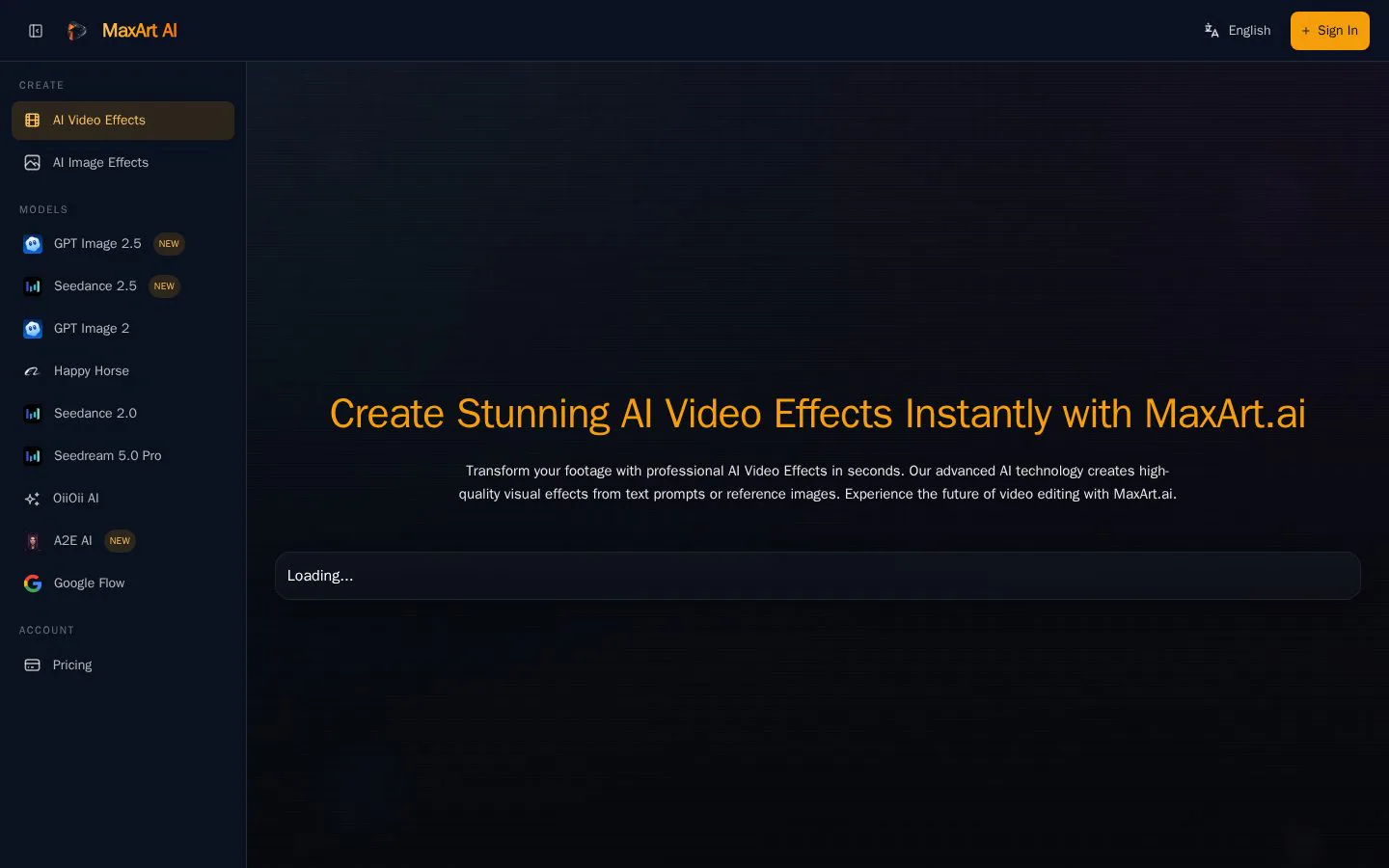Image resolution: width=1389 pixels, height=868 pixels.
Task: Open the Seedance 2.0 model
Action: (x=123, y=414)
